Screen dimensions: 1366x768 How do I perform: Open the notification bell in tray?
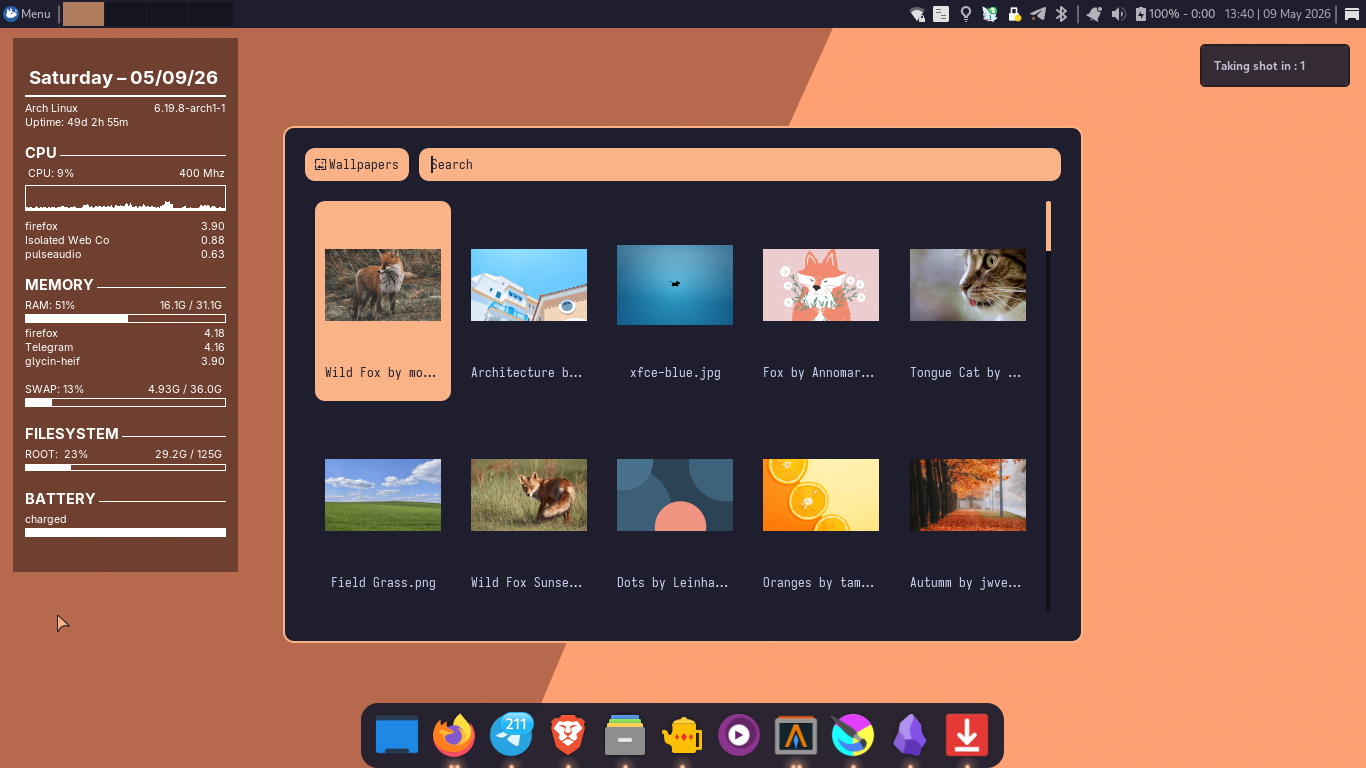pos(1094,14)
